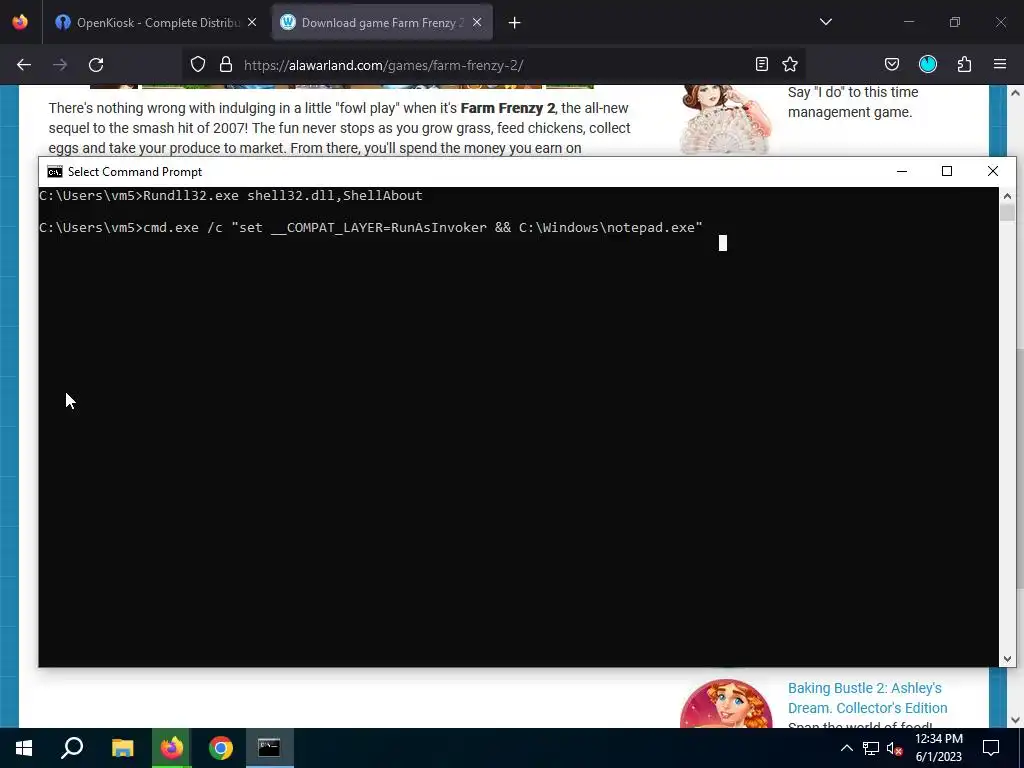Toggle reader view icon in address bar
The height and width of the screenshot is (768, 1024).
coord(761,64)
